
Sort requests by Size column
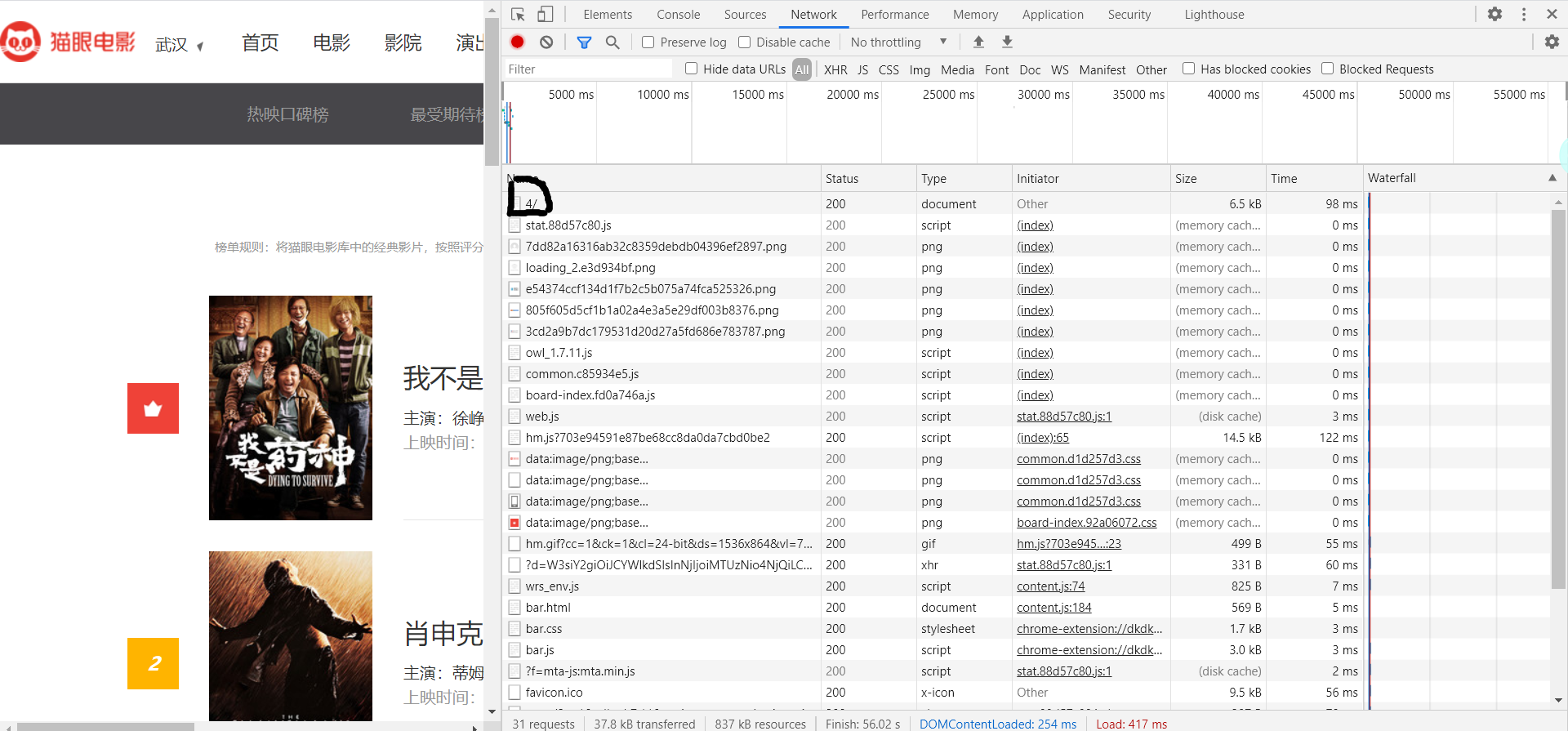1218,178
